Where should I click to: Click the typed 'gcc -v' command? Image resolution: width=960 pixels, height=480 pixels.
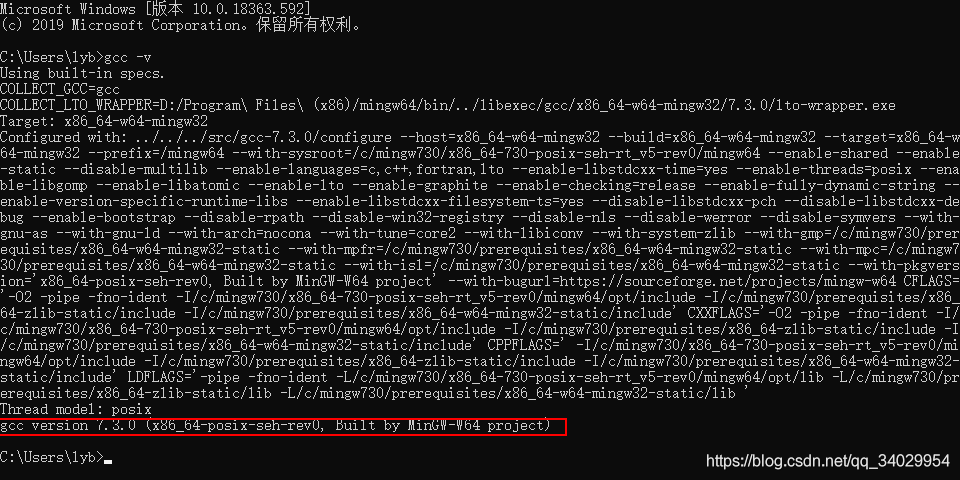[128, 58]
